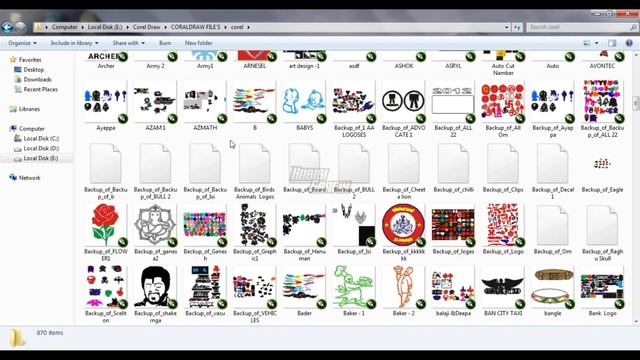
Task: Expand arrow after Computer breadcrumb
Action: tap(82, 27)
